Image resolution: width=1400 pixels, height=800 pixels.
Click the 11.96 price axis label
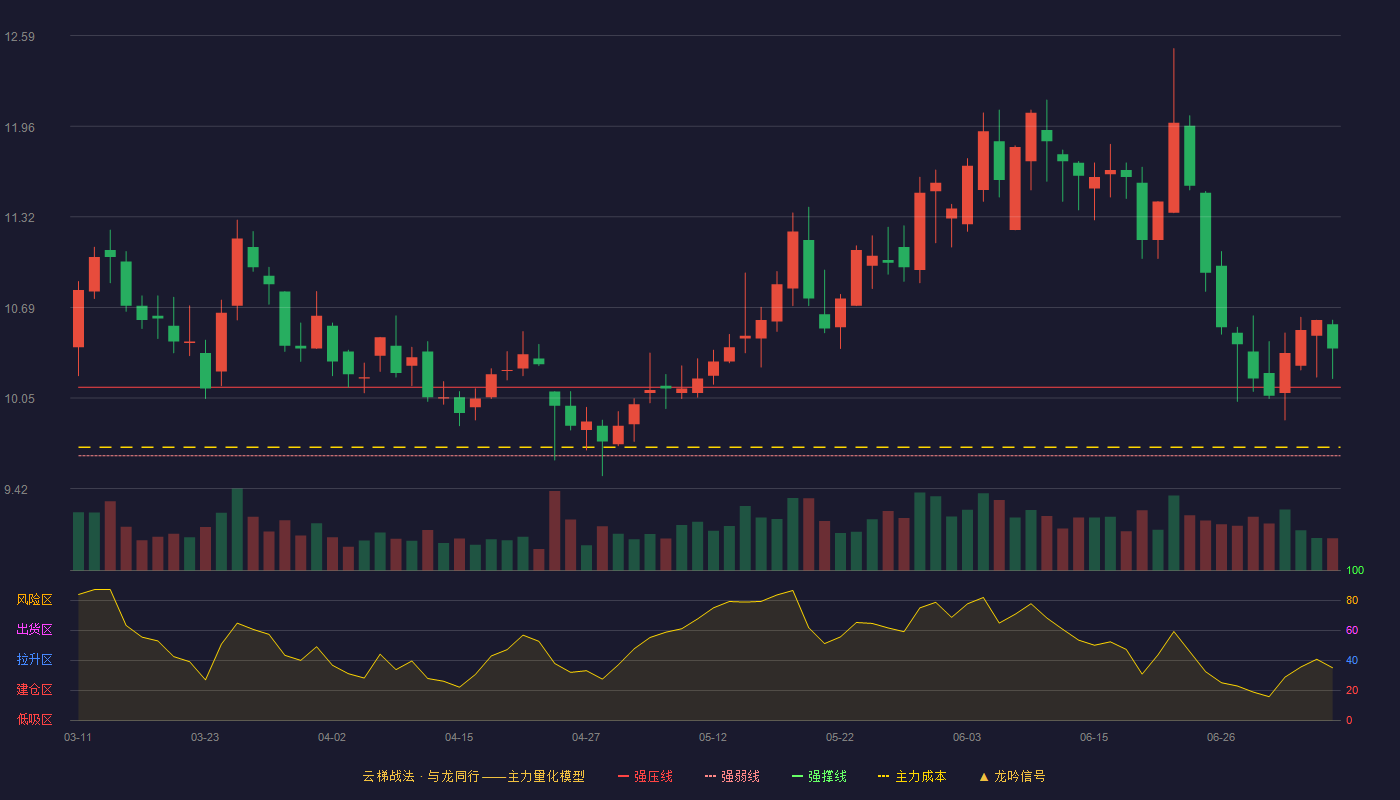click(20, 127)
